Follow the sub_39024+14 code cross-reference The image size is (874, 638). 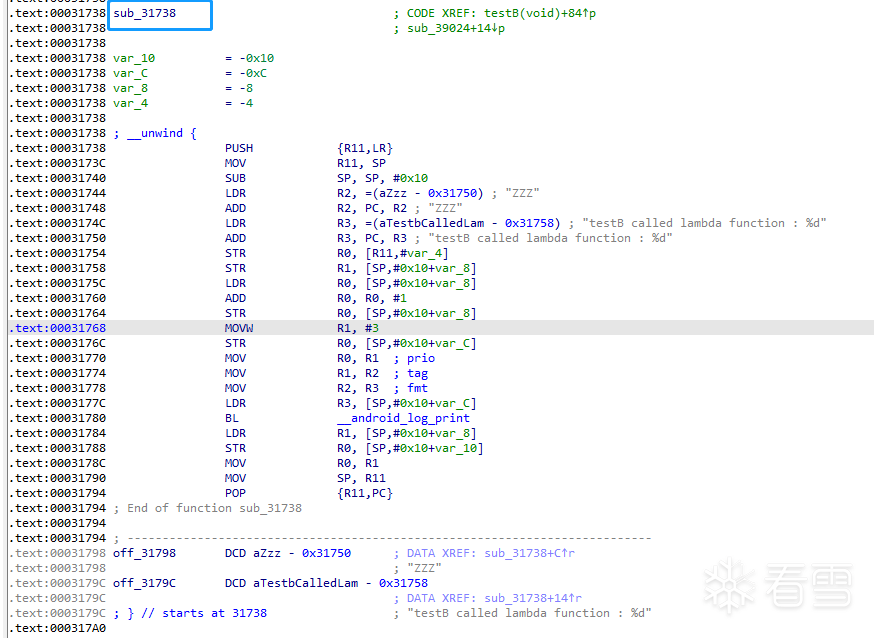pyautogui.click(x=455, y=28)
